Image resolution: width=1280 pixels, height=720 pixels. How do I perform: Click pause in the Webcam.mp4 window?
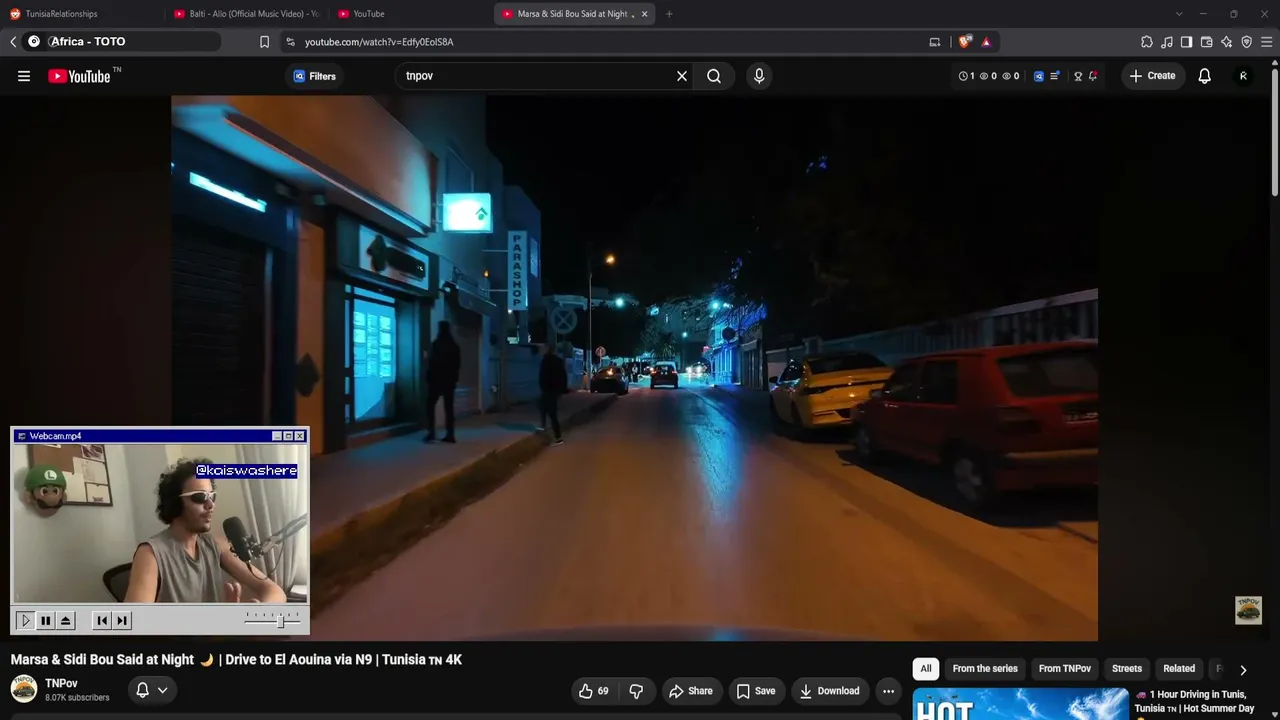45,621
